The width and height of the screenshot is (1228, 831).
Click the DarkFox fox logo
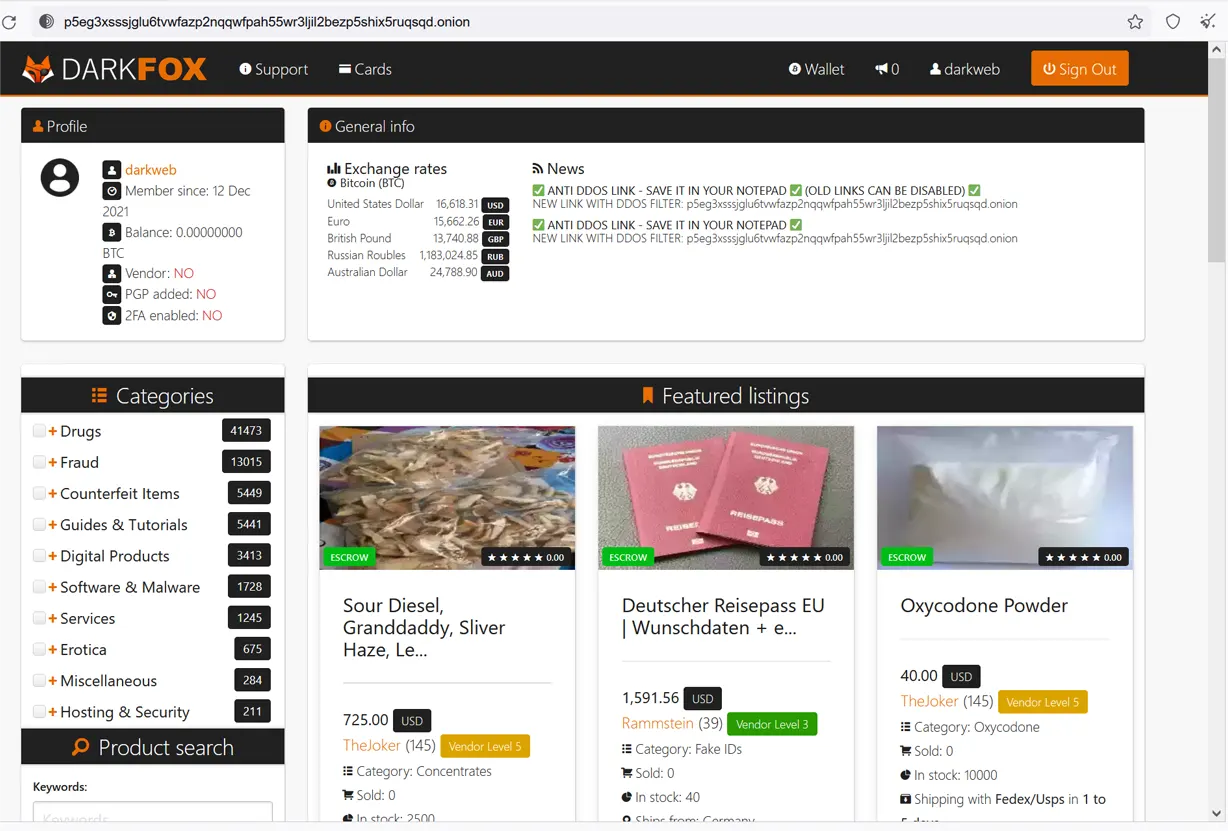pyautogui.click(x=38, y=69)
